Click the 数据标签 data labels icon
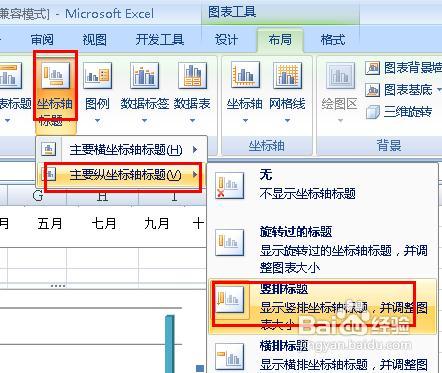Image resolution: width=442 pixels, height=373 pixels. (144, 75)
